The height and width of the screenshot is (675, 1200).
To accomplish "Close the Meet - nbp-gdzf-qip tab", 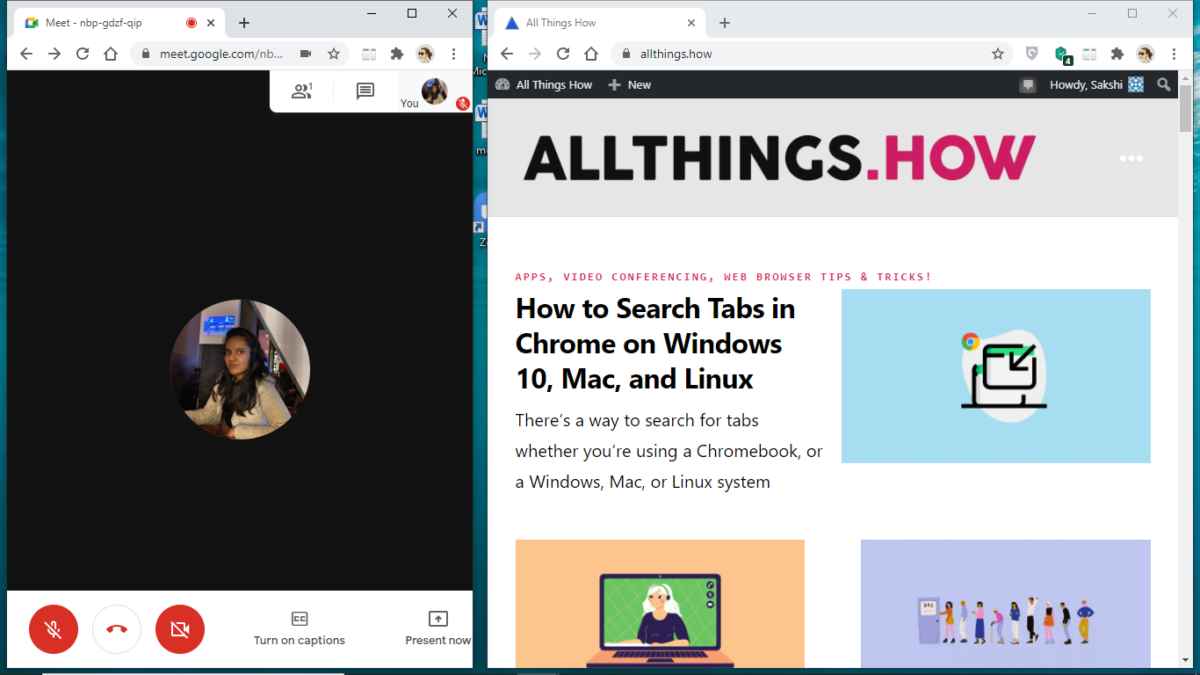I will pyautogui.click(x=211, y=22).
